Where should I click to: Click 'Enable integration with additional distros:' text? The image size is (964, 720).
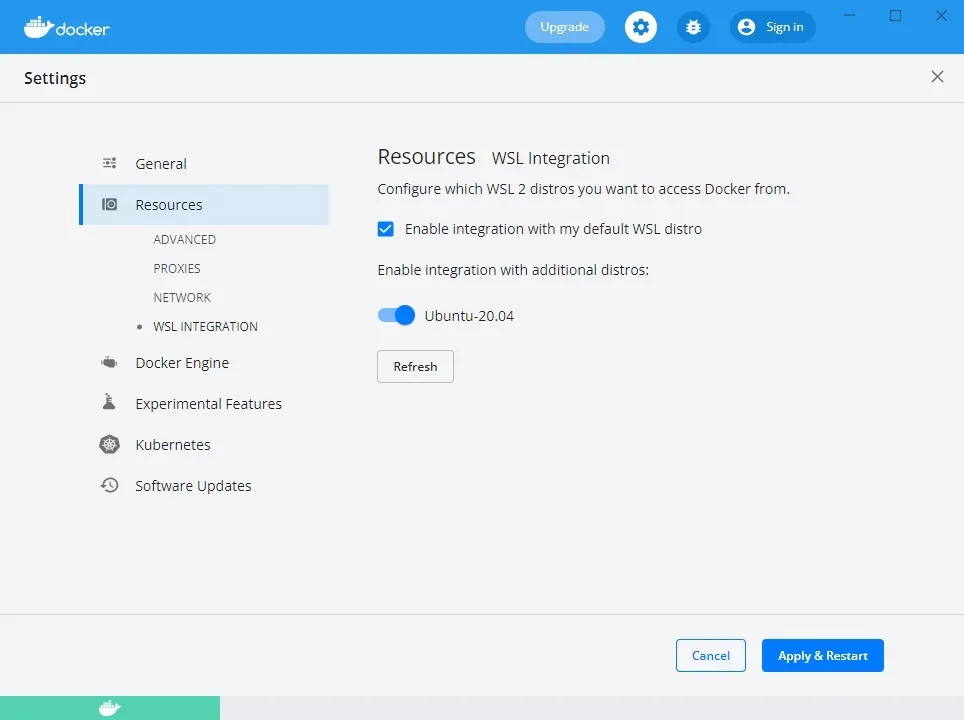pos(513,270)
